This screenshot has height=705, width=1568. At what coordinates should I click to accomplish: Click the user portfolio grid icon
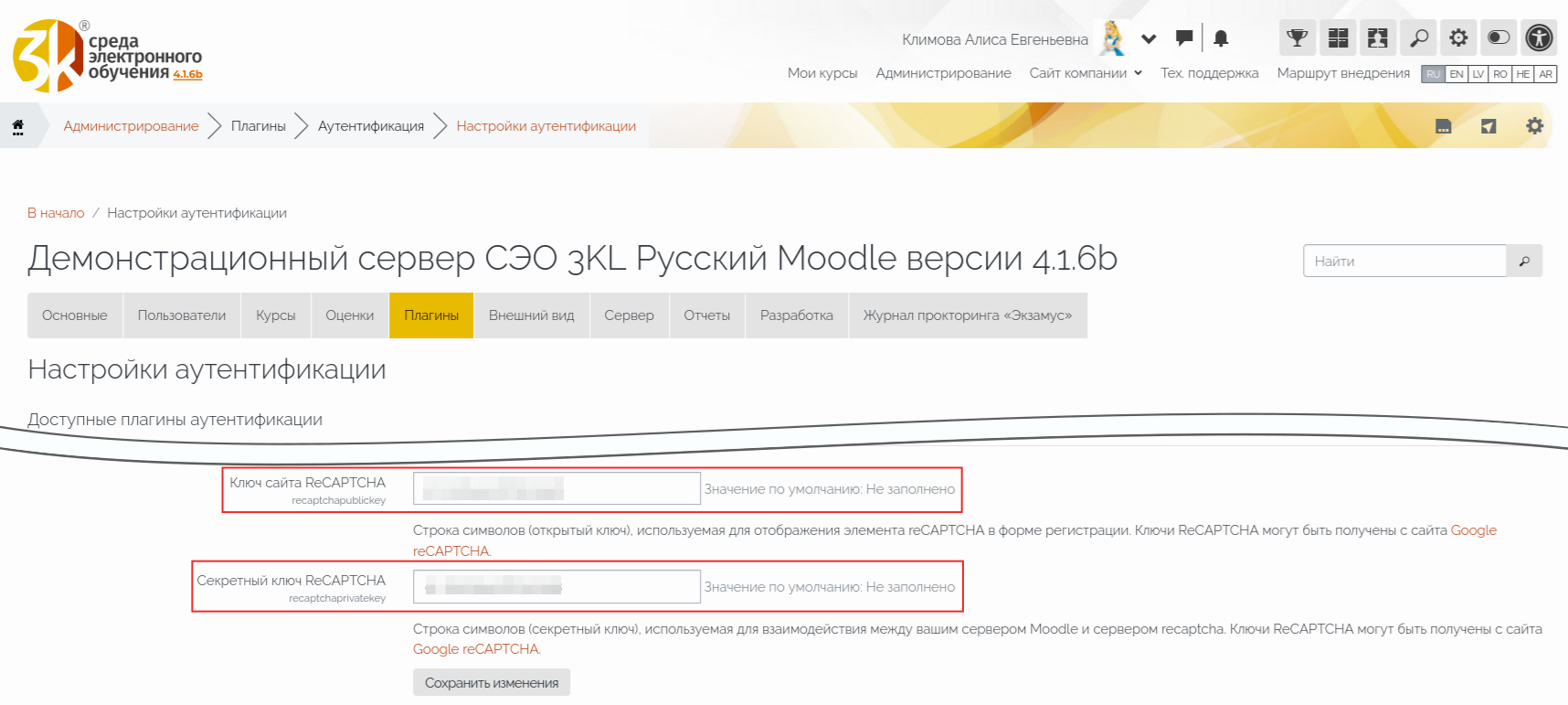pos(1378,37)
